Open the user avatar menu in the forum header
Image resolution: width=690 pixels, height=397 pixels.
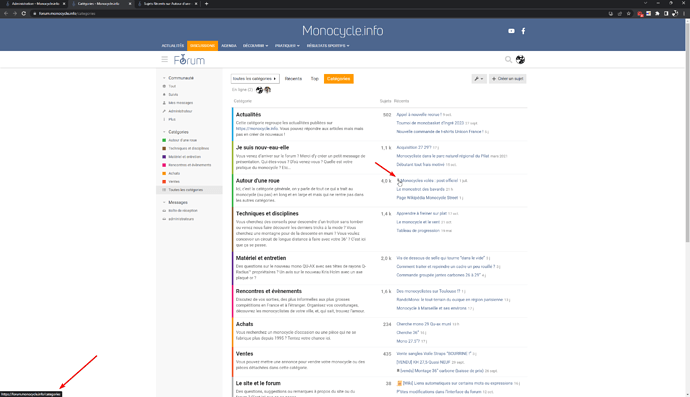pos(520,59)
